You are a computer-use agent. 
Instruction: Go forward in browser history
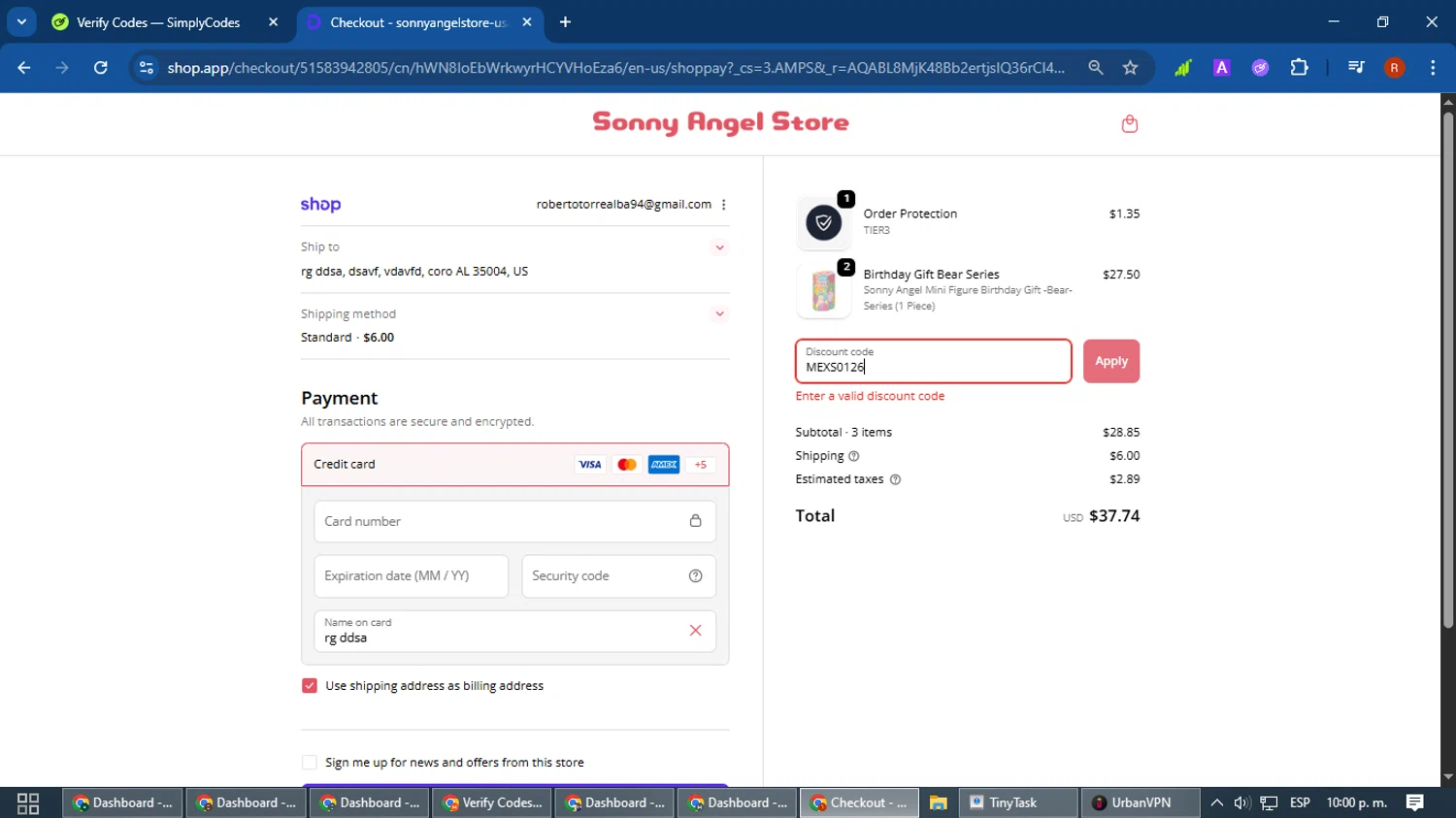coord(62,67)
